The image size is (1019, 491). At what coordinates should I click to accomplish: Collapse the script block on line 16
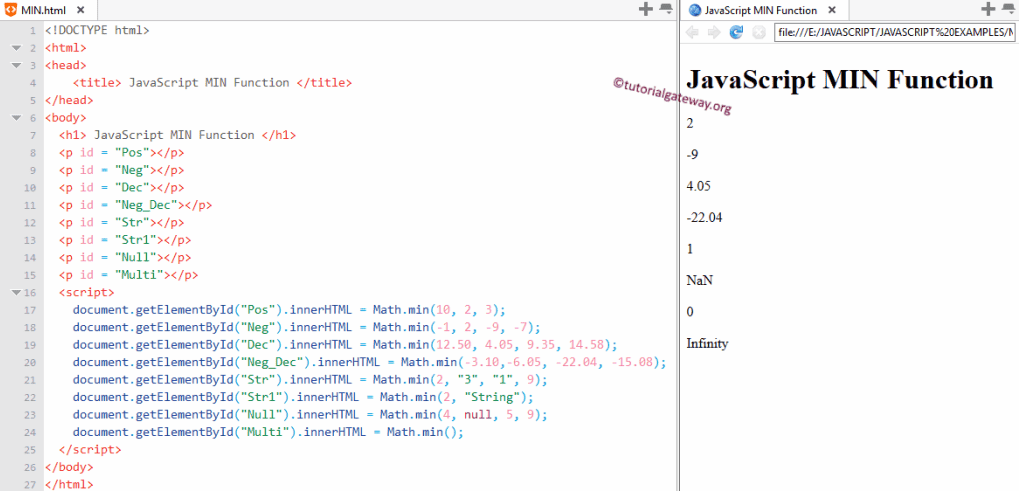pos(16,292)
